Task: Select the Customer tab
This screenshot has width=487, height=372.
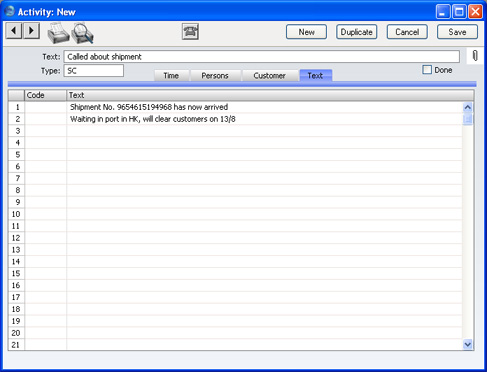Action: coord(269,76)
